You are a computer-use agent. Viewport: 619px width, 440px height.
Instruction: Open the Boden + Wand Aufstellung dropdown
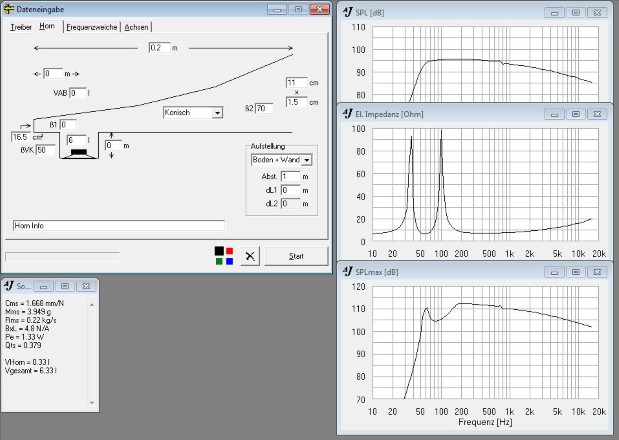(307, 160)
